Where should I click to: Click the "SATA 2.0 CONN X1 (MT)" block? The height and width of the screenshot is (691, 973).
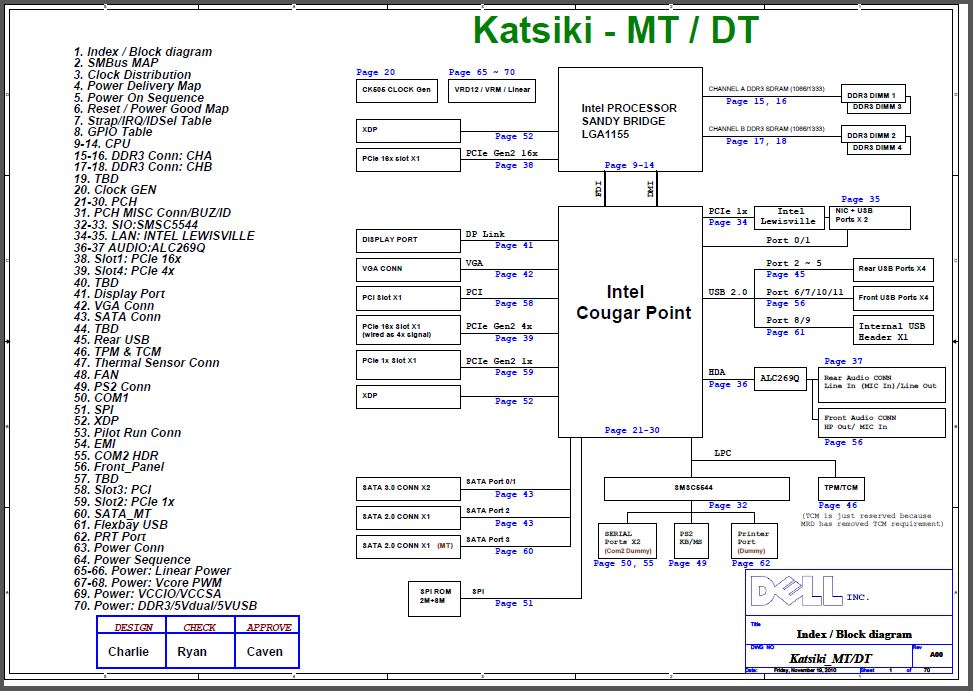tap(408, 546)
